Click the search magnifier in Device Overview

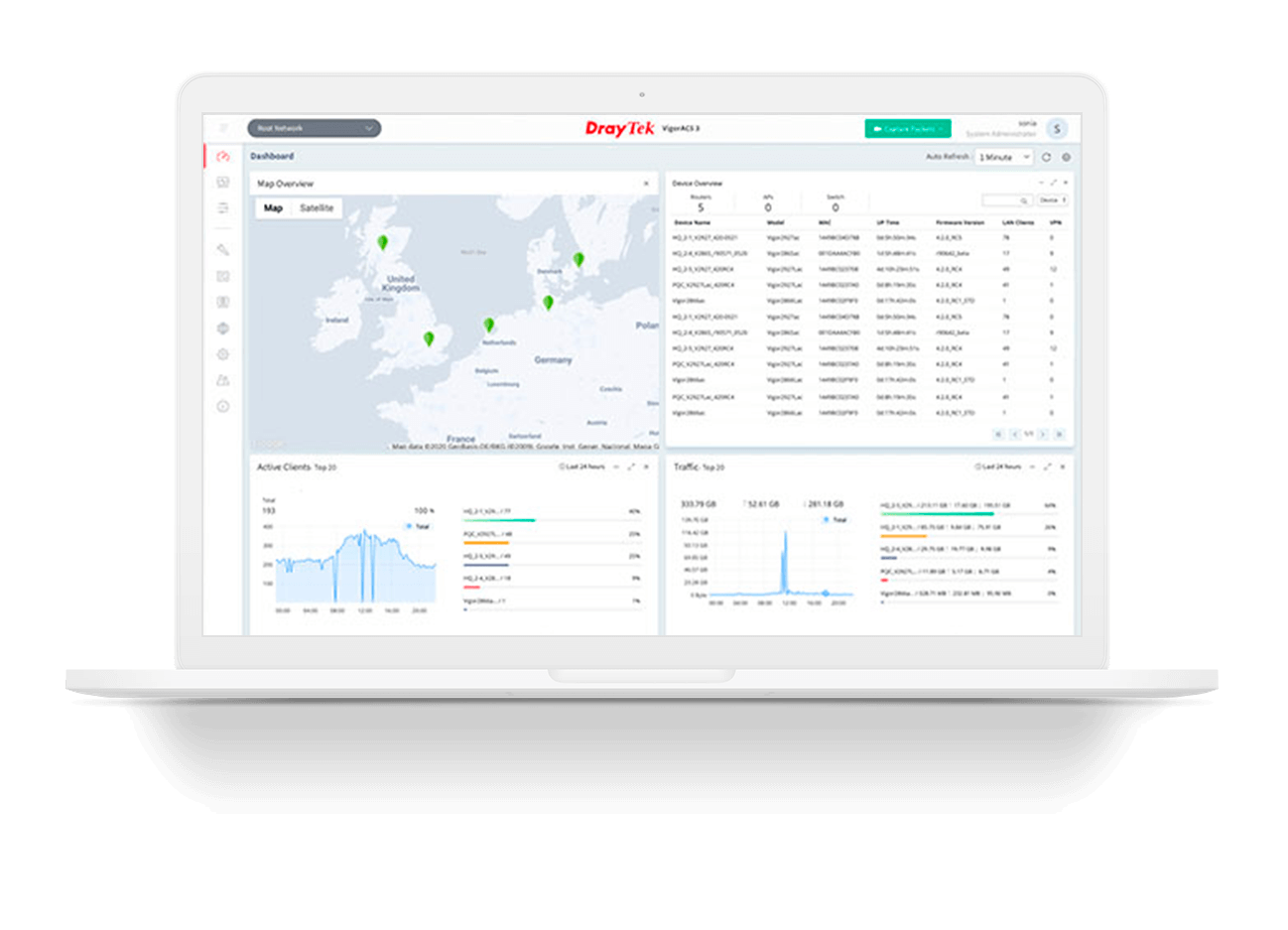(x=1024, y=200)
